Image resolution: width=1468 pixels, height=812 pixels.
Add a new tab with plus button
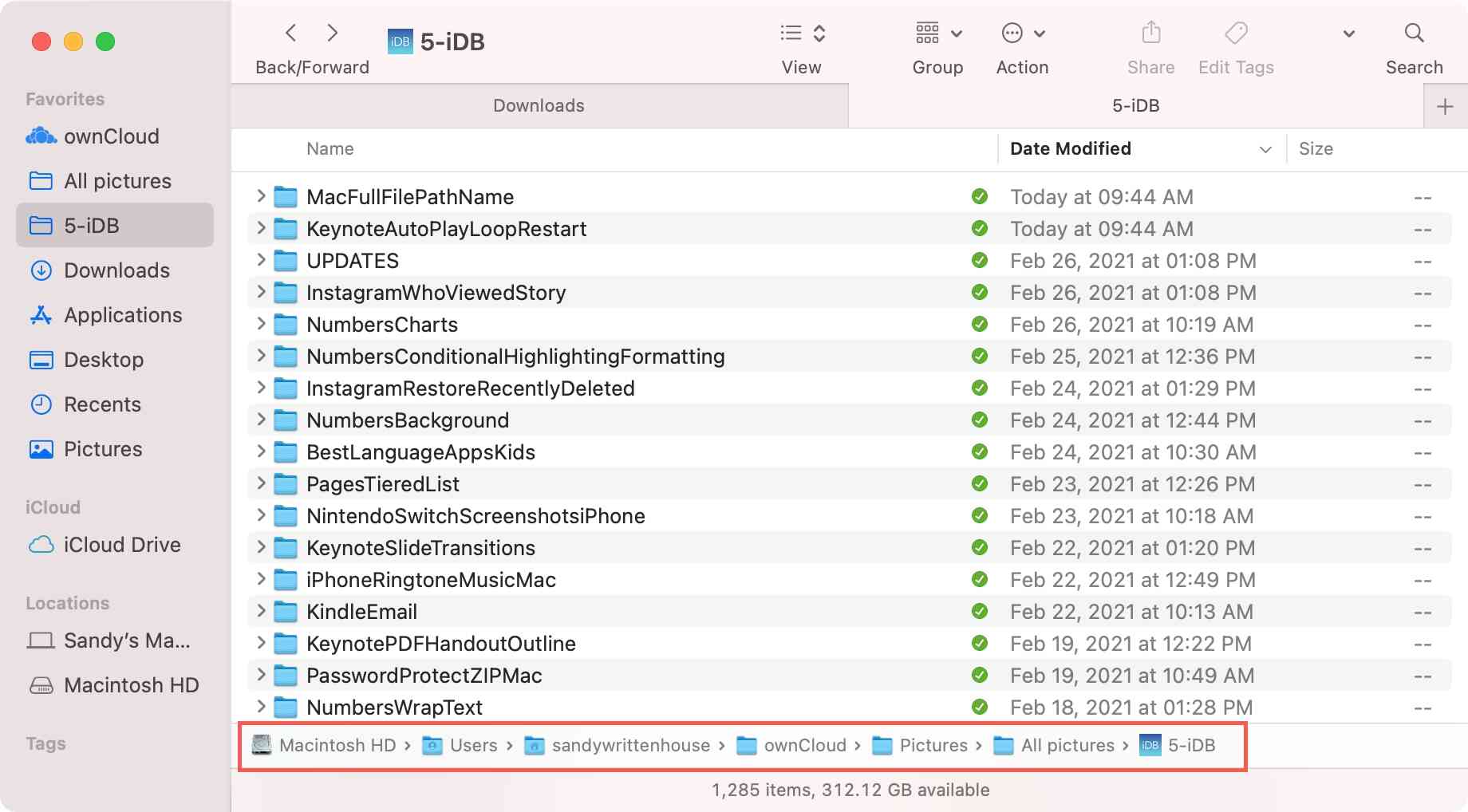pyautogui.click(x=1445, y=106)
